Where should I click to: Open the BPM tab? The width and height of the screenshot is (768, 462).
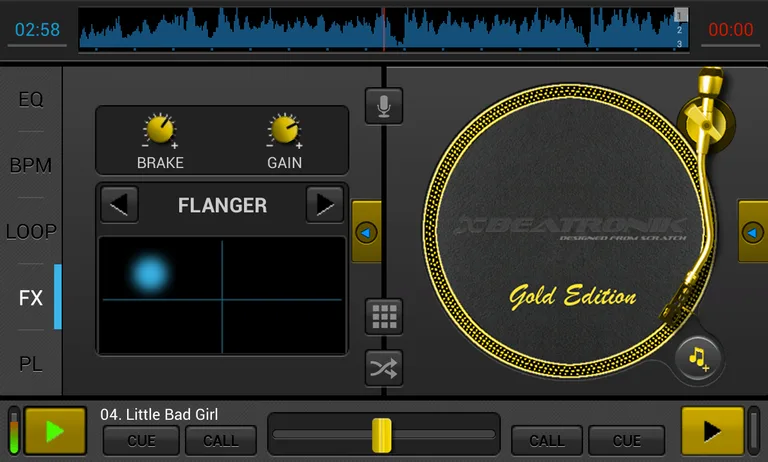[31, 165]
